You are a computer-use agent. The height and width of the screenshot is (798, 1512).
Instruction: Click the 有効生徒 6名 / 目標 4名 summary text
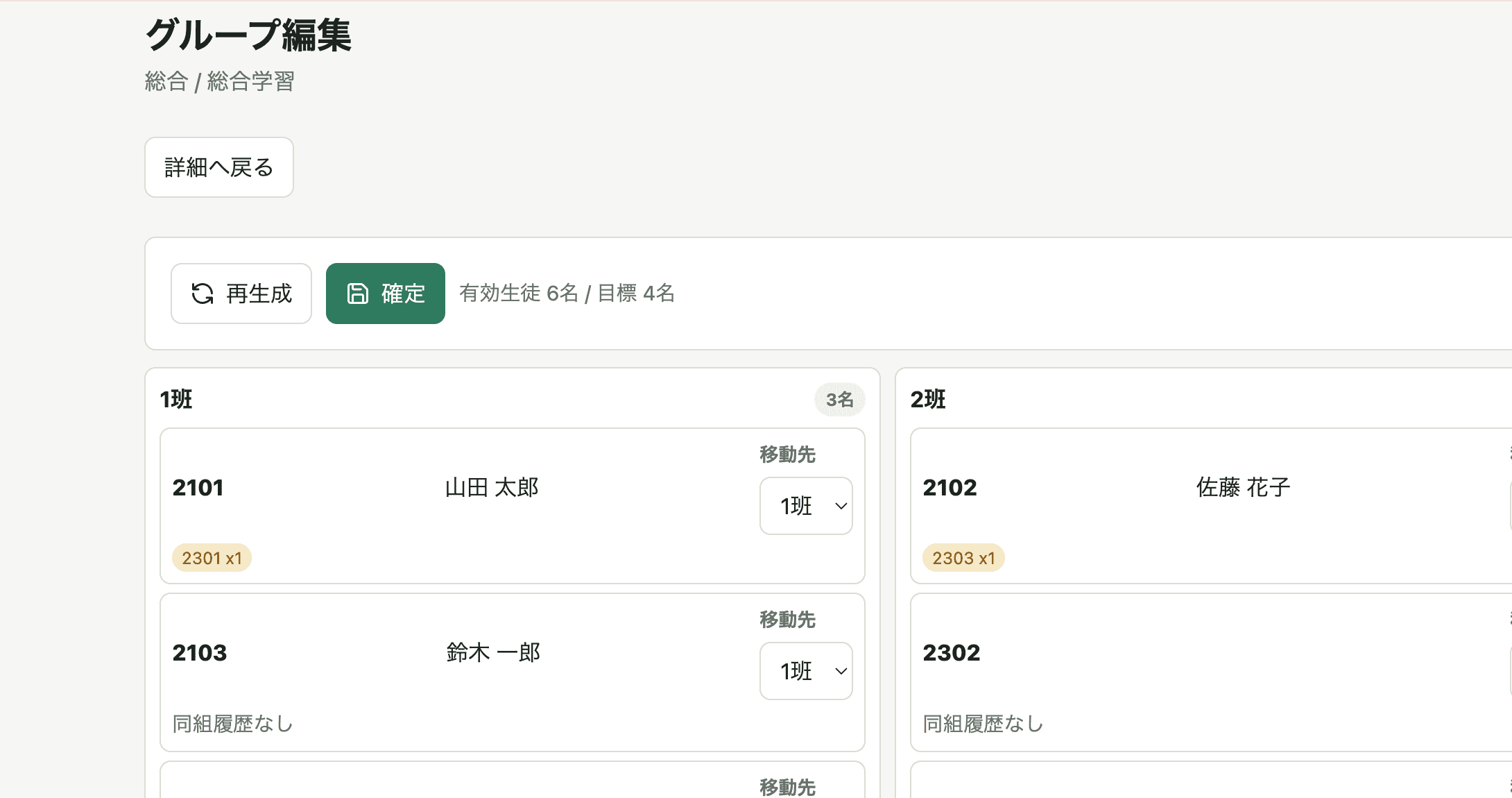567,294
